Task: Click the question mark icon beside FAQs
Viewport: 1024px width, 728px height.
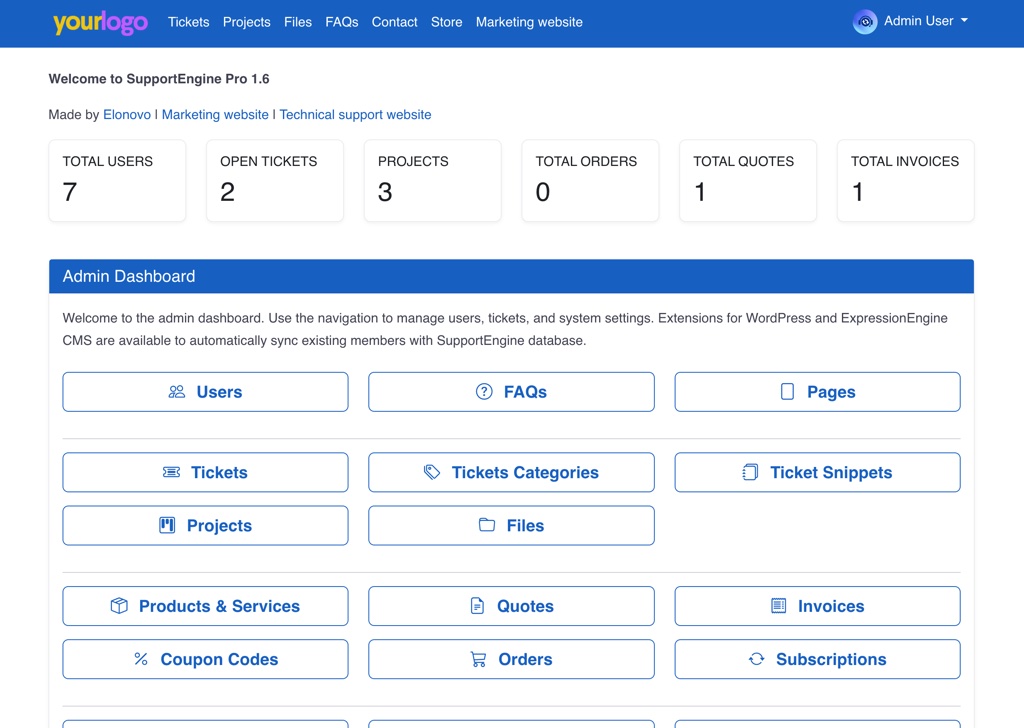Action: click(484, 392)
